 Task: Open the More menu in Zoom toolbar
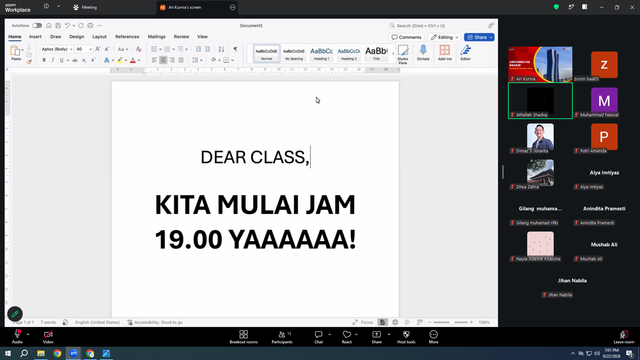(433, 337)
